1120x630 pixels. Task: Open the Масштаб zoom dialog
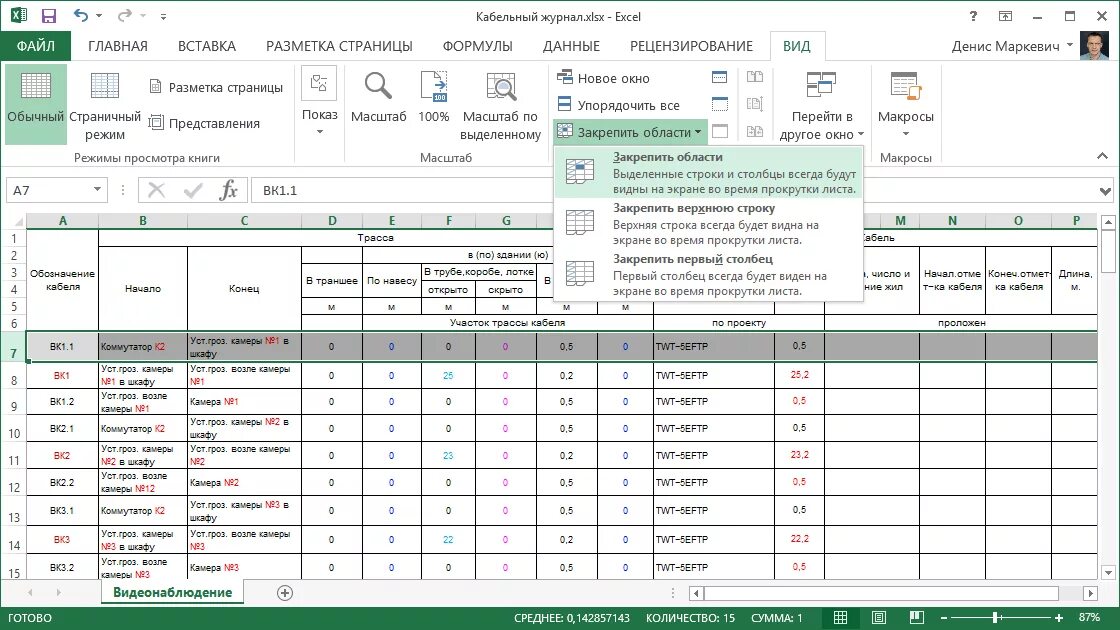(x=379, y=99)
